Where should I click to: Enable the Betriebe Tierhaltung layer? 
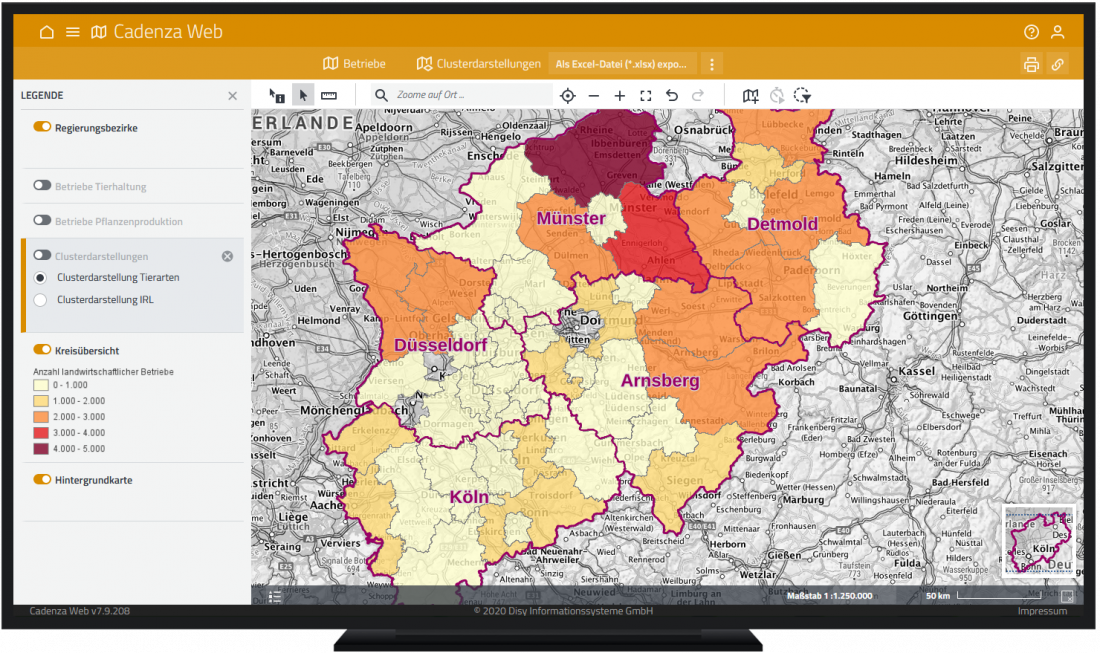[x=42, y=186]
